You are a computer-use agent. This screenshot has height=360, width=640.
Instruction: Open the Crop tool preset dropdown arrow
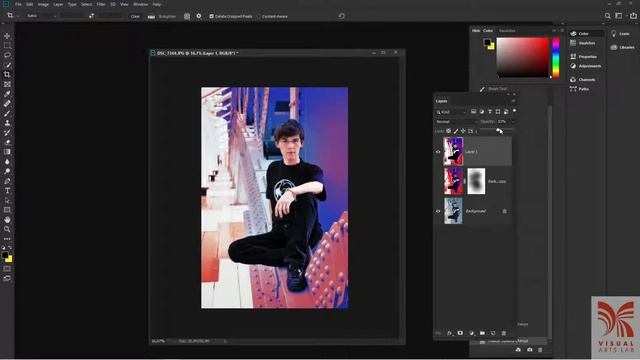click(18, 16)
